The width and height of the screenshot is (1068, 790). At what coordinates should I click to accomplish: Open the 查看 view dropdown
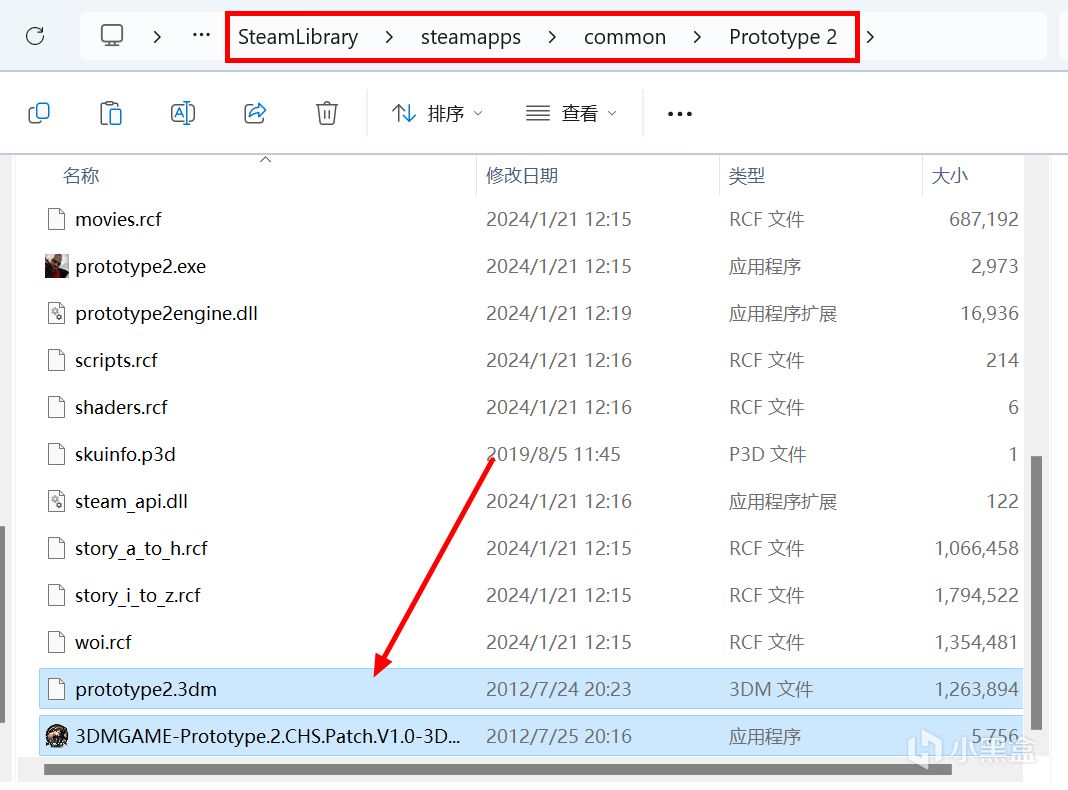(x=571, y=113)
